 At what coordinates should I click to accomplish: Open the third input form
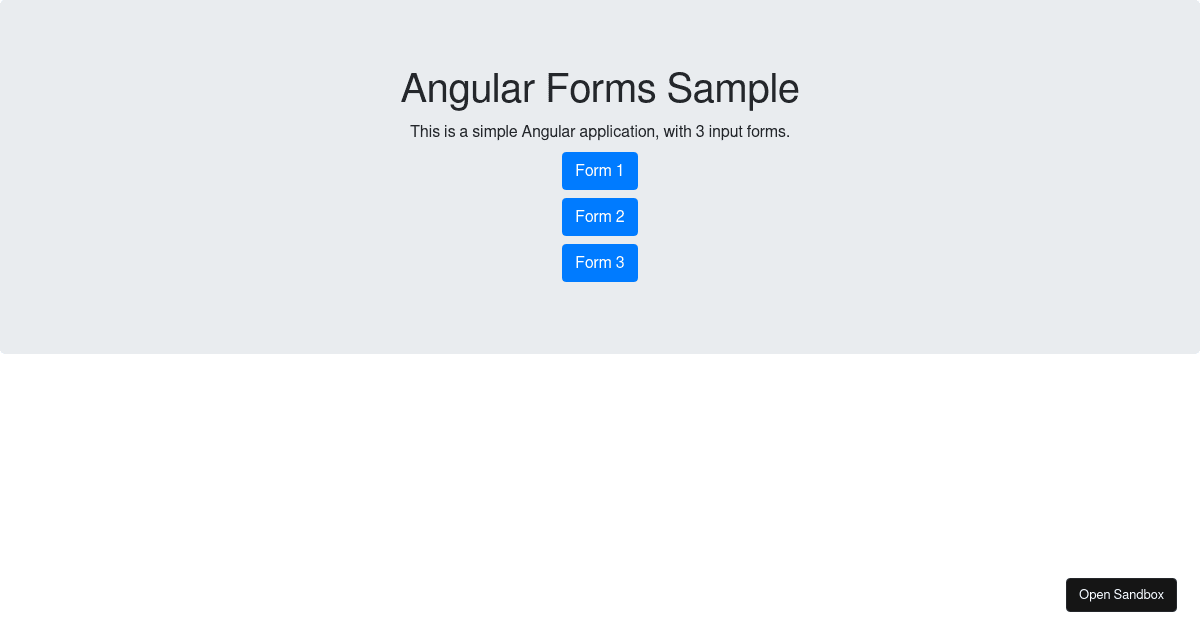coord(600,263)
